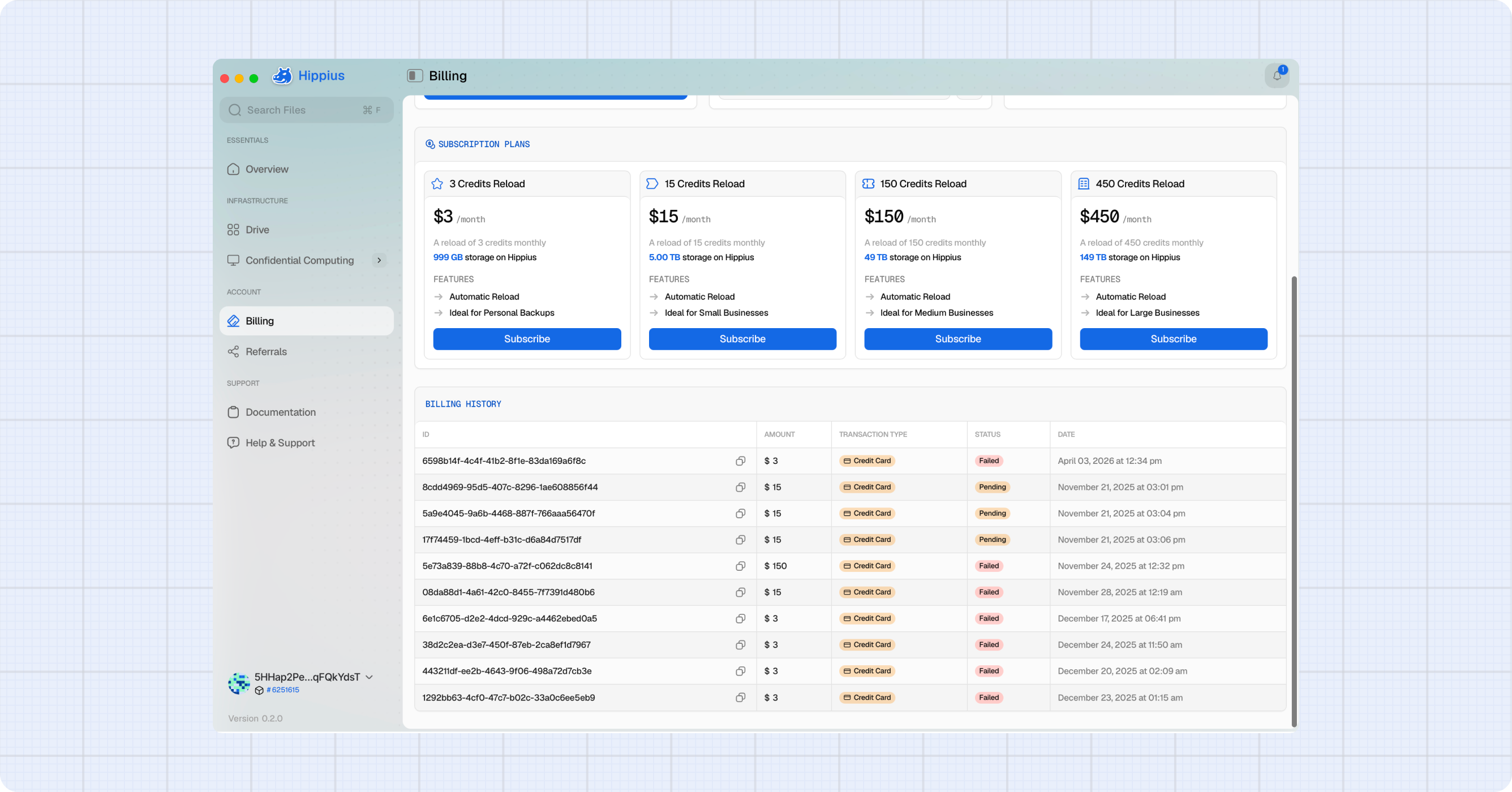Expand the Confidential Computing submenu chevron
Viewport: 1512px width, 792px height.
point(379,260)
